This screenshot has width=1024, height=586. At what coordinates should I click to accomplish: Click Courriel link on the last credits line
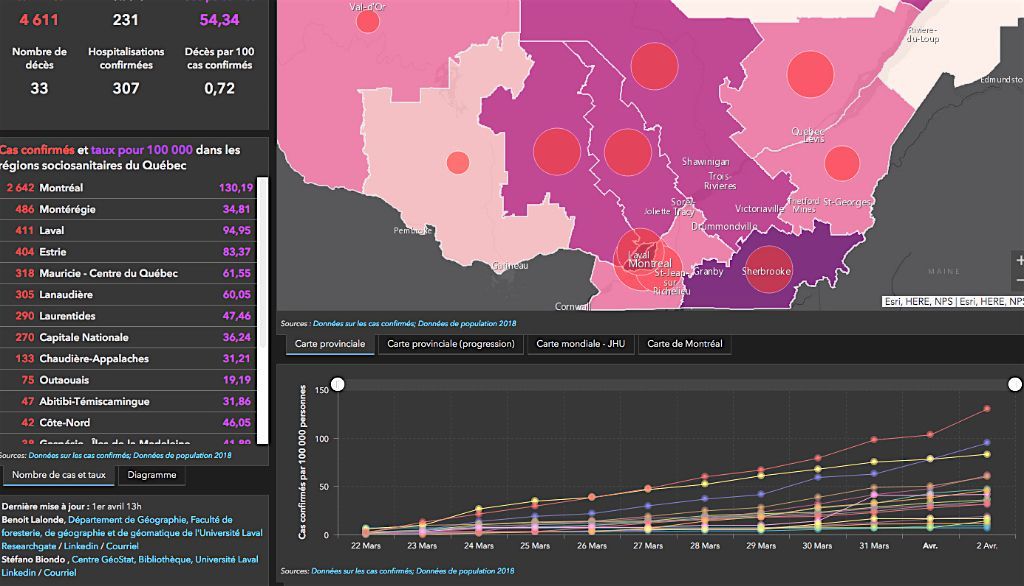pos(60,572)
